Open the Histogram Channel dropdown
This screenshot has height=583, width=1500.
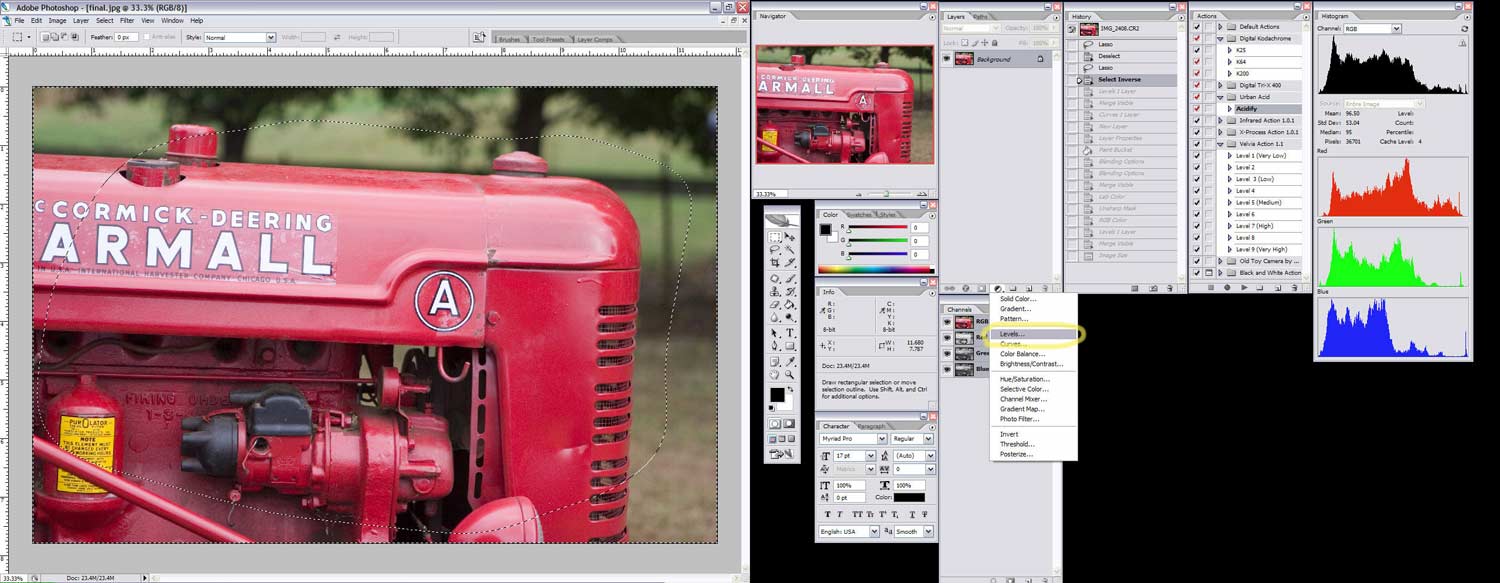click(x=1372, y=29)
